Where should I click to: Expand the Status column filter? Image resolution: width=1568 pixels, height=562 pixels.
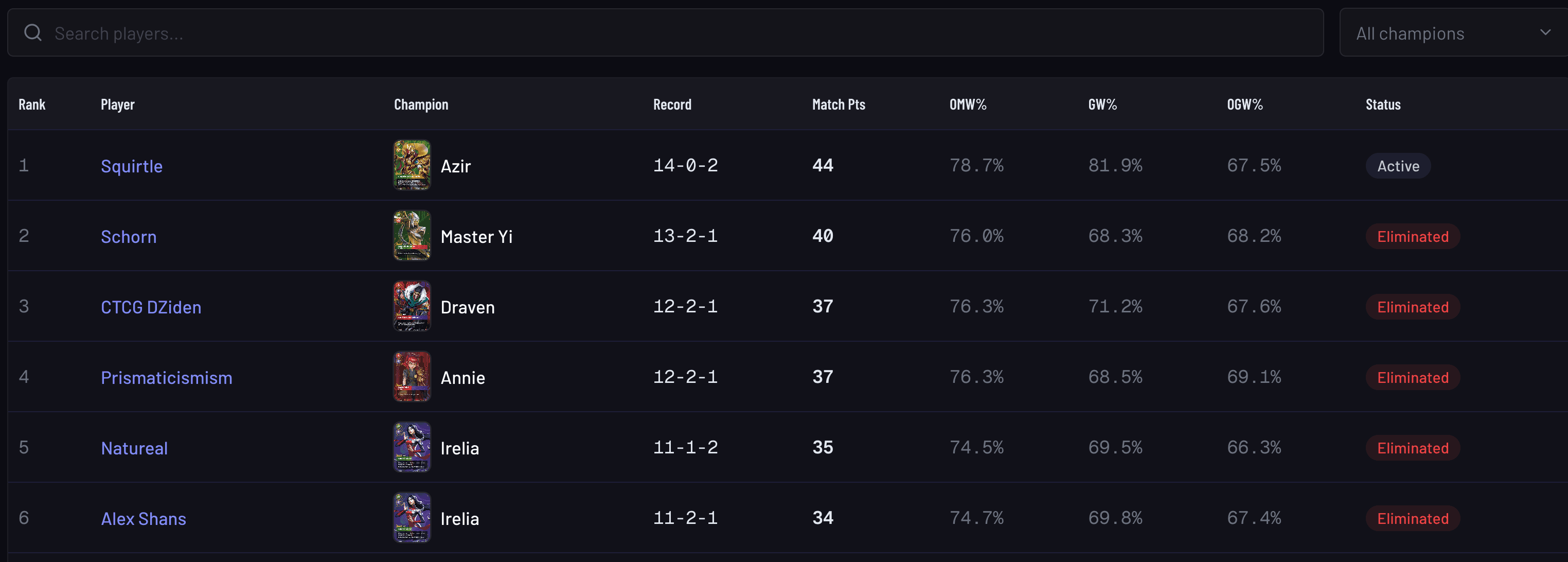click(1382, 104)
